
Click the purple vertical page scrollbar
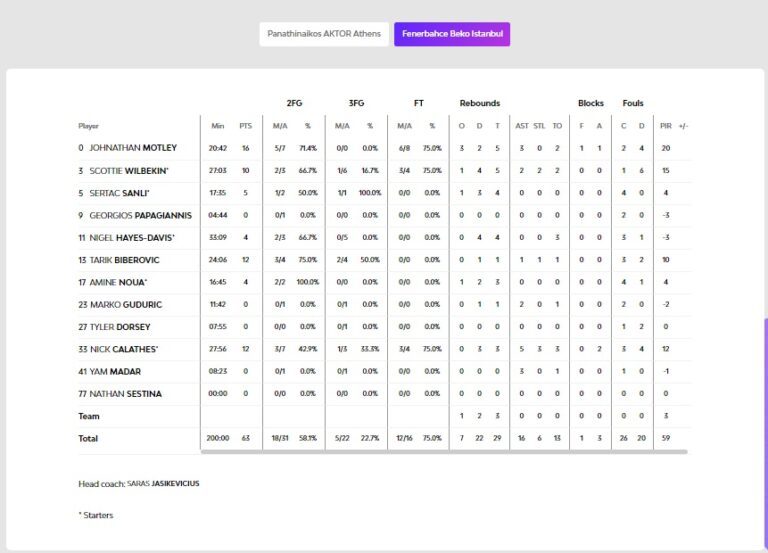[765, 430]
